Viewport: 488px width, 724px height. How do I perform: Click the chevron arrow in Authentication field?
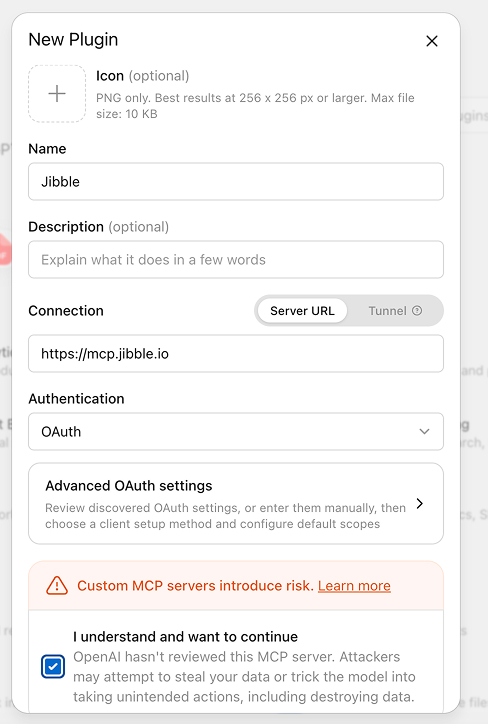(424, 432)
